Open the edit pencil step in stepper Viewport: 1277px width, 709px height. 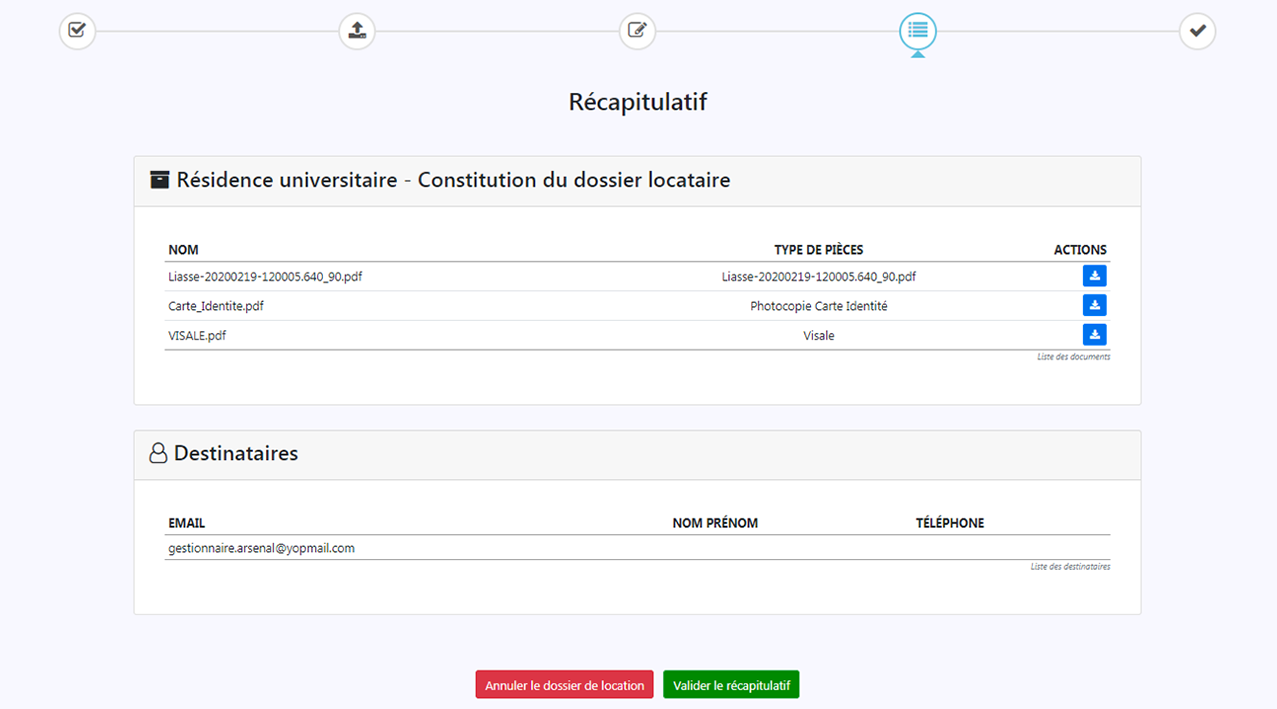637,31
